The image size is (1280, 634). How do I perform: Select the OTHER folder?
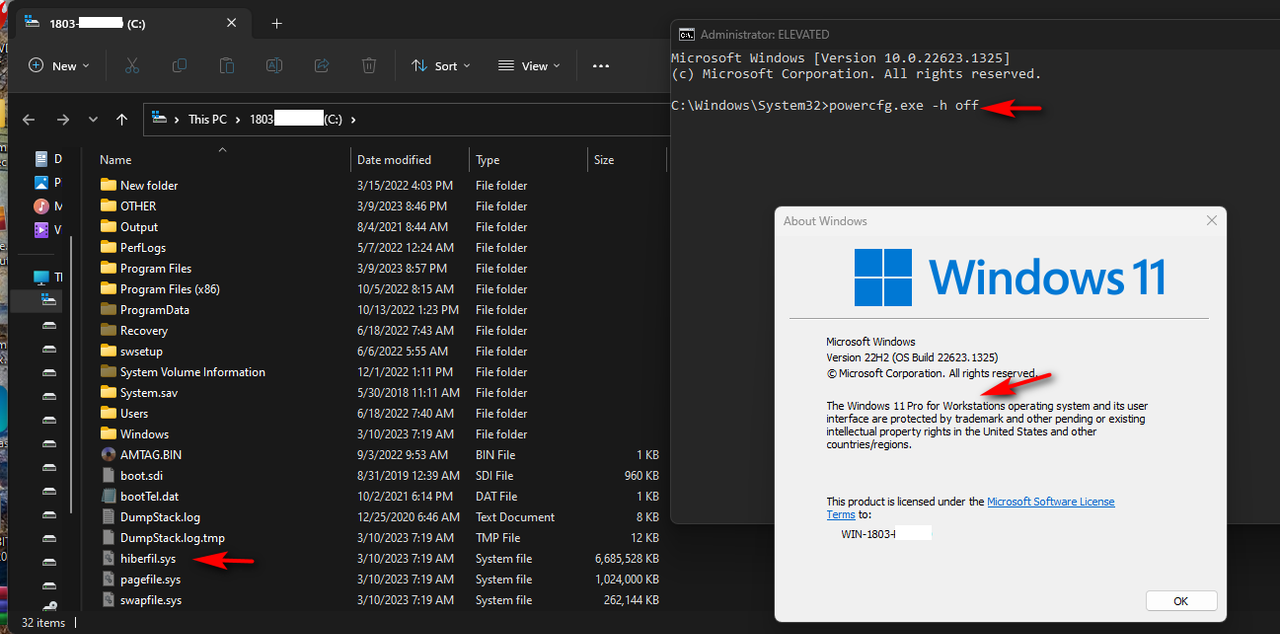pyautogui.click(x=138, y=206)
